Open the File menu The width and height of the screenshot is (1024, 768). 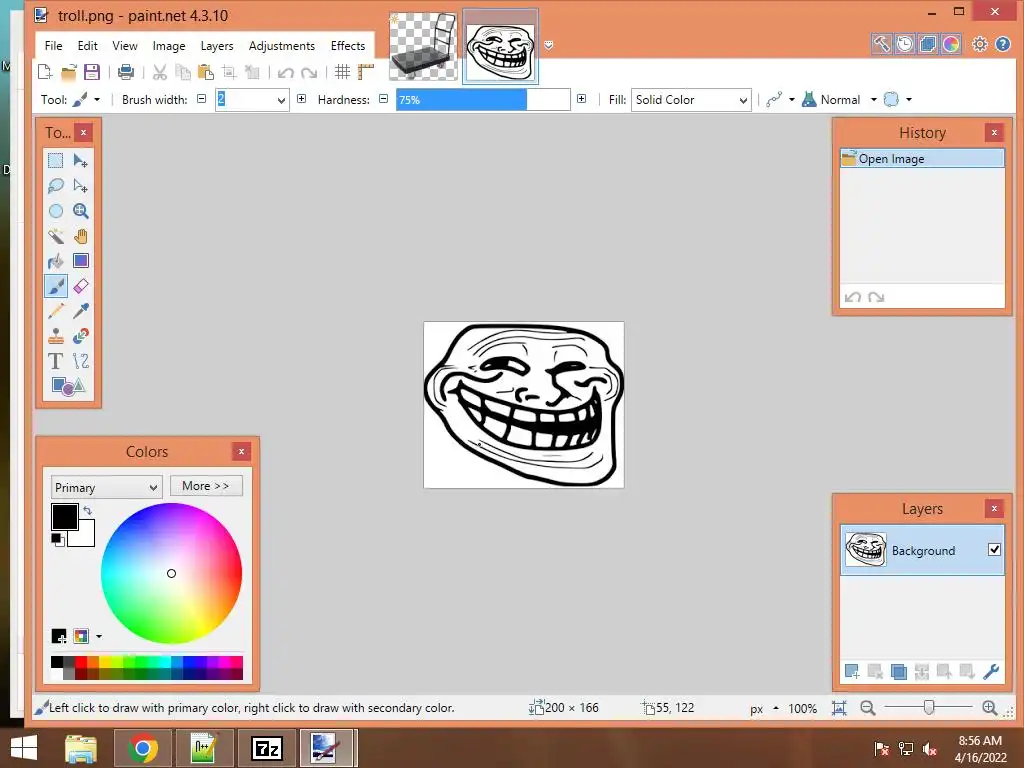click(54, 46)
